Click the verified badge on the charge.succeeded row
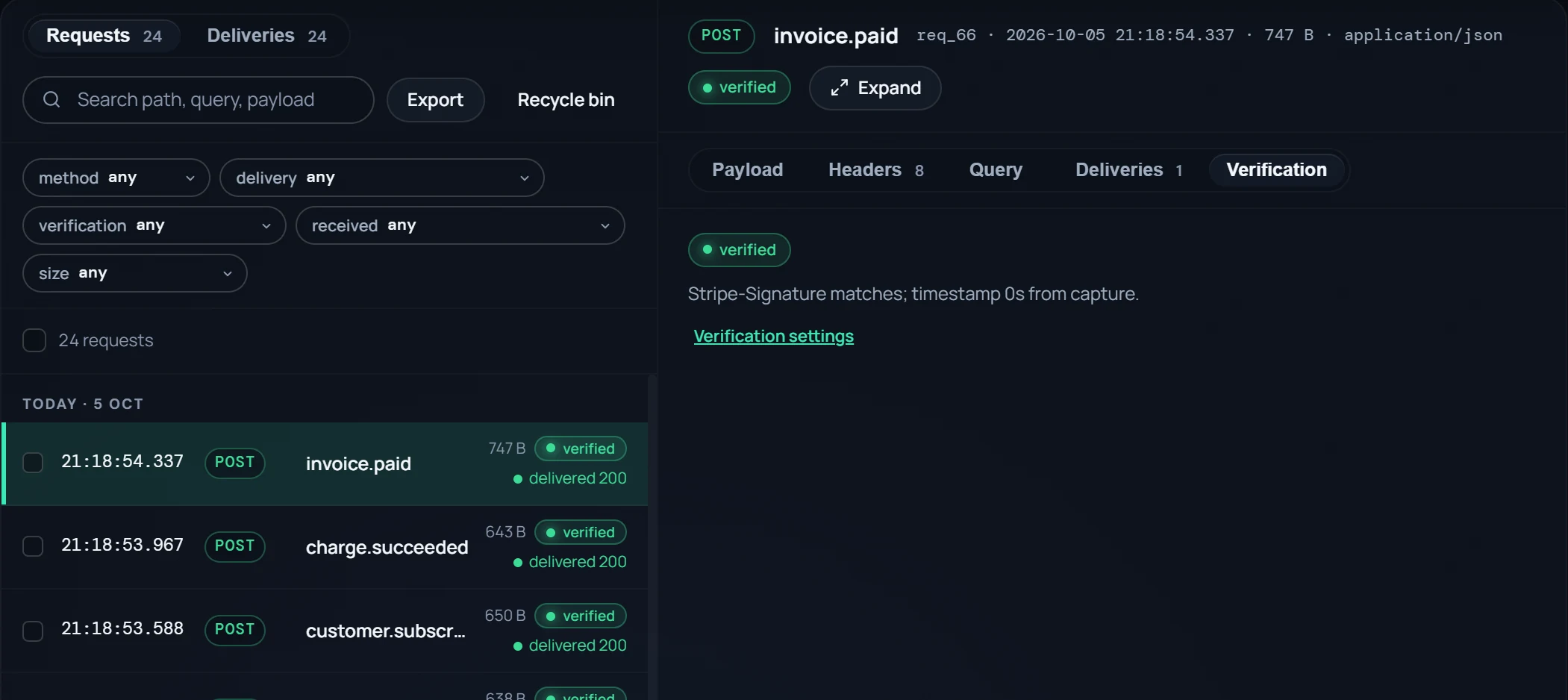This screenshot has width=1568, height=700. point(580,532)
